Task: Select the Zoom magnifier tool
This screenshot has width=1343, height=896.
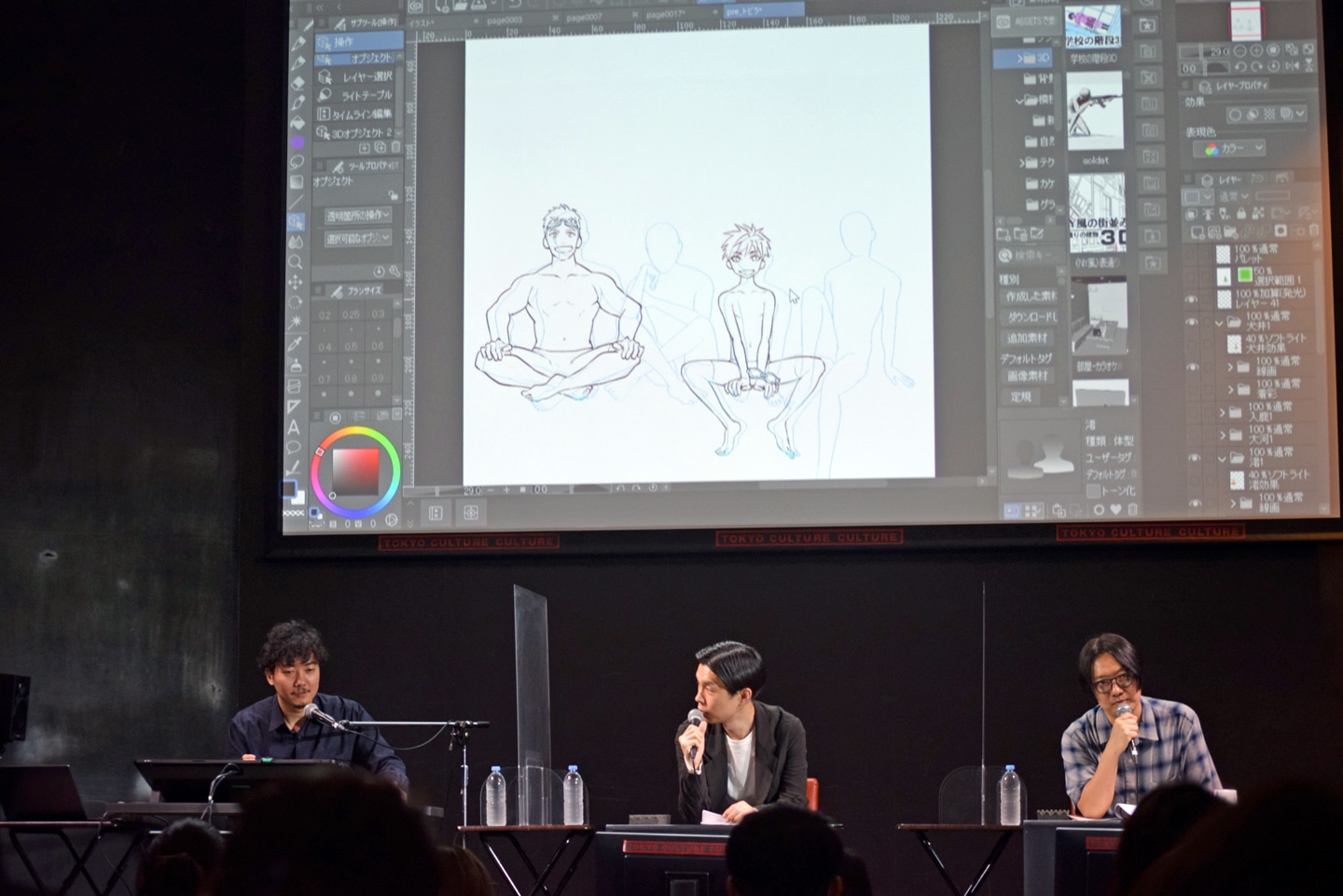Action: point(296,262)
